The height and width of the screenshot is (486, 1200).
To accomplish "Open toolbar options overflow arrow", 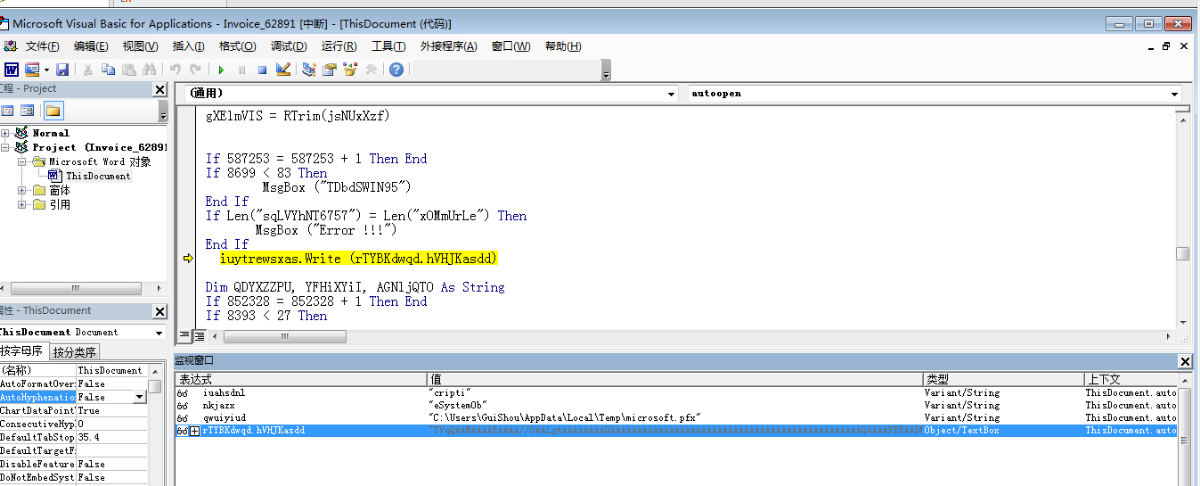I will [606, 72].
